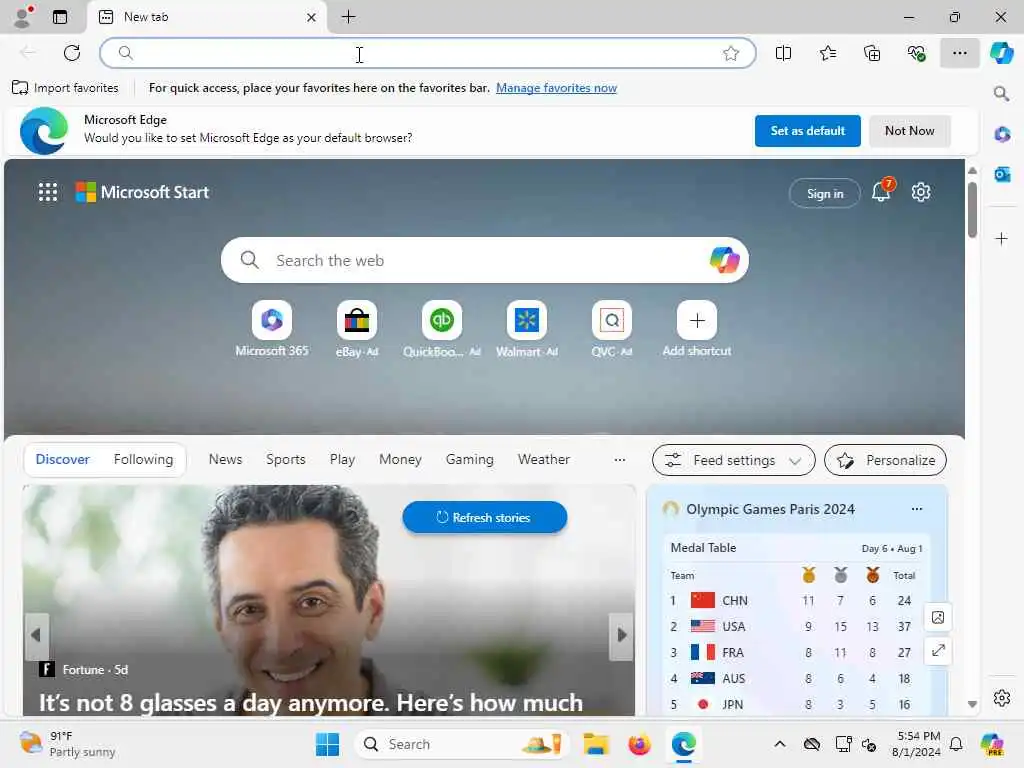Dismiss prompt with Not Now
The height and width of the screenshot is (768, 1024).
coord(910,131)
